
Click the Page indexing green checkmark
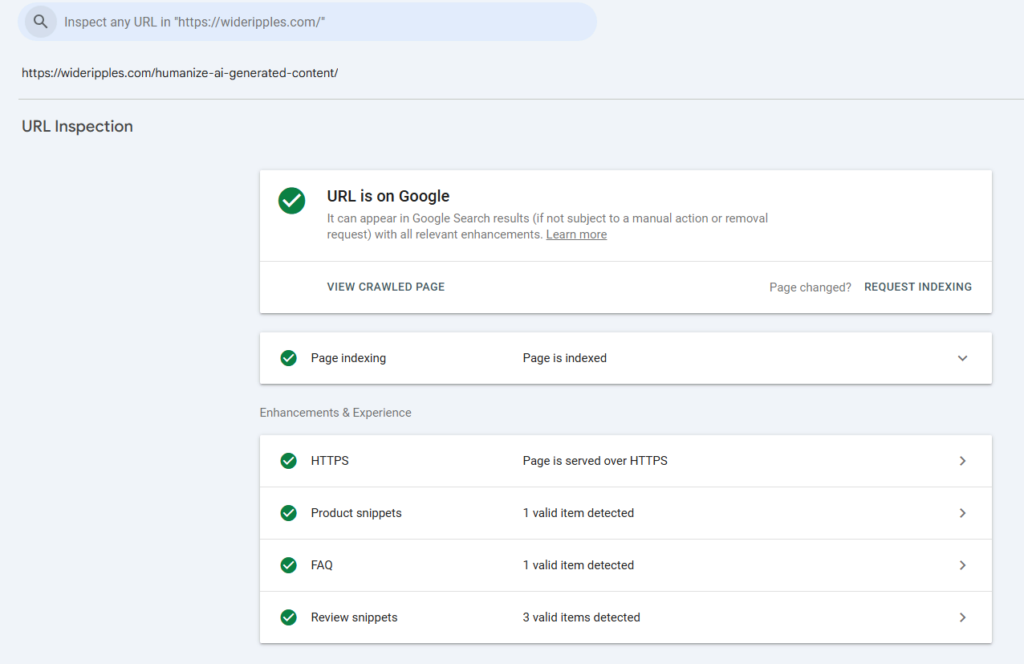288,358
